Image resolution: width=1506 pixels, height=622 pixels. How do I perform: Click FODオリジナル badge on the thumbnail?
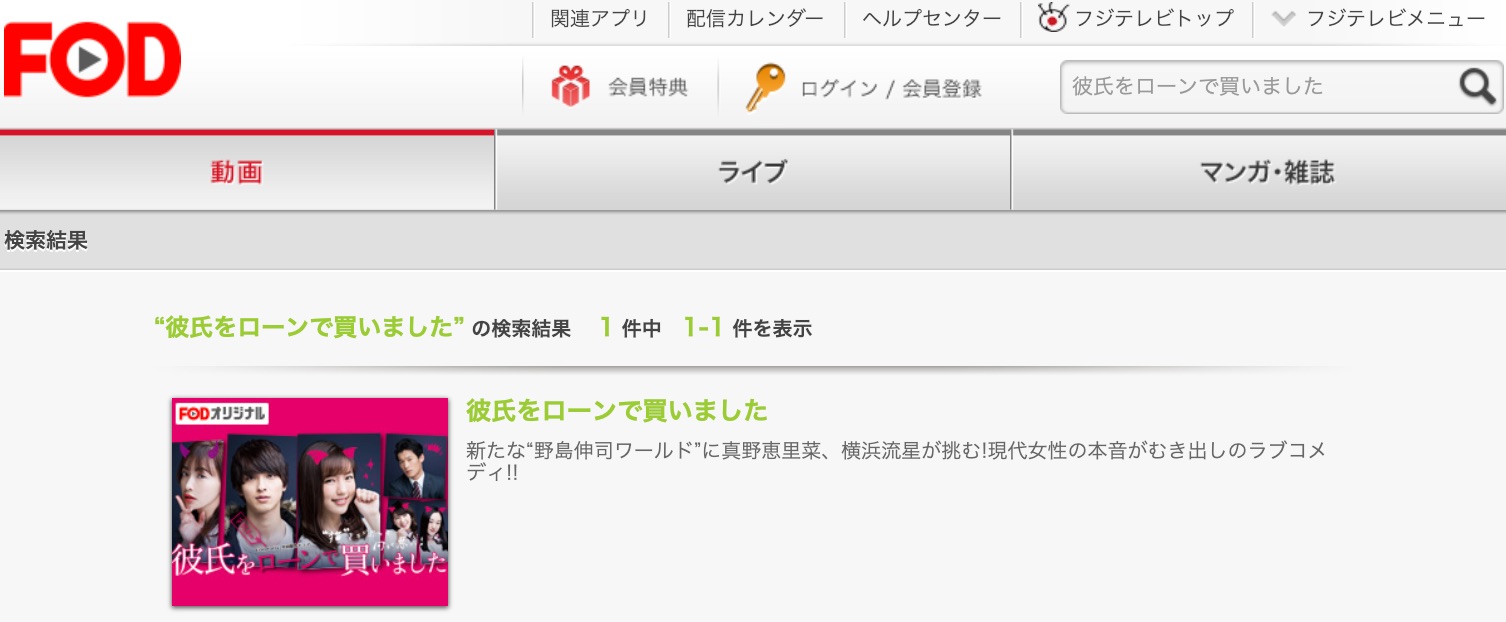pyautogui.click(x=222, y=413)
